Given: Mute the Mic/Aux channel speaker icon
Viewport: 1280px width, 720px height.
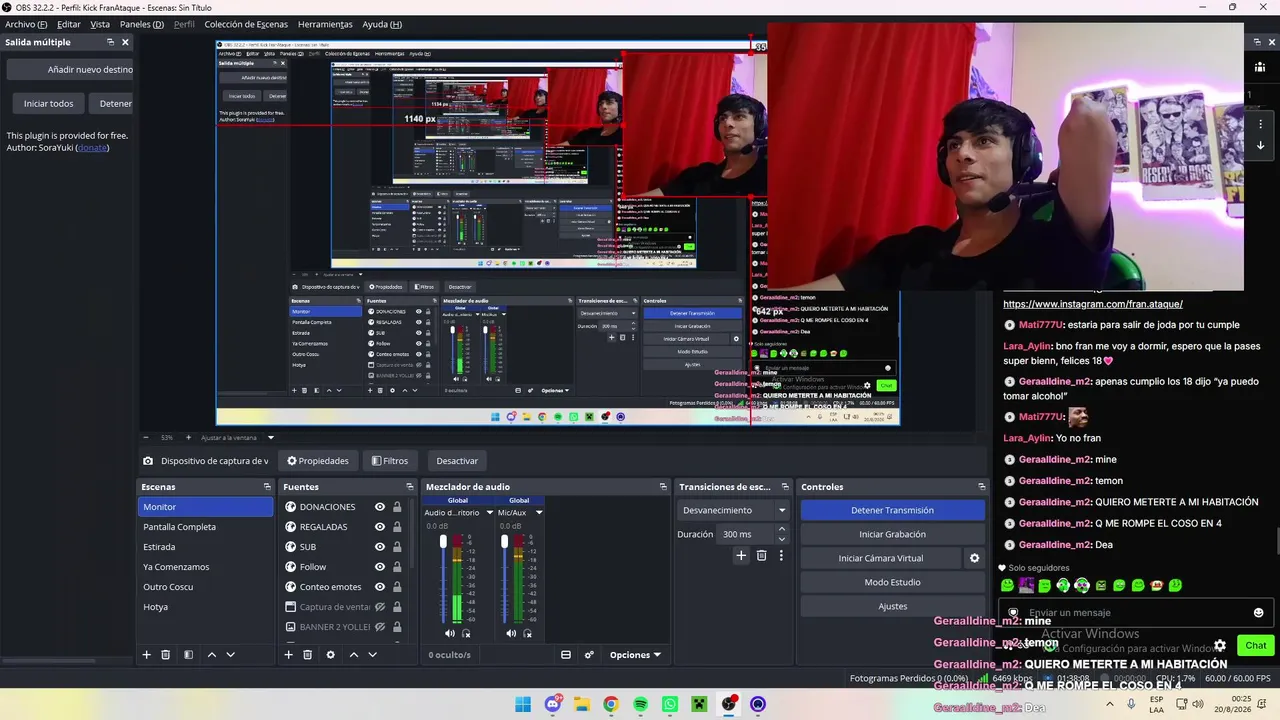Looking at the screenshot, I should click(x=511, y=633).
